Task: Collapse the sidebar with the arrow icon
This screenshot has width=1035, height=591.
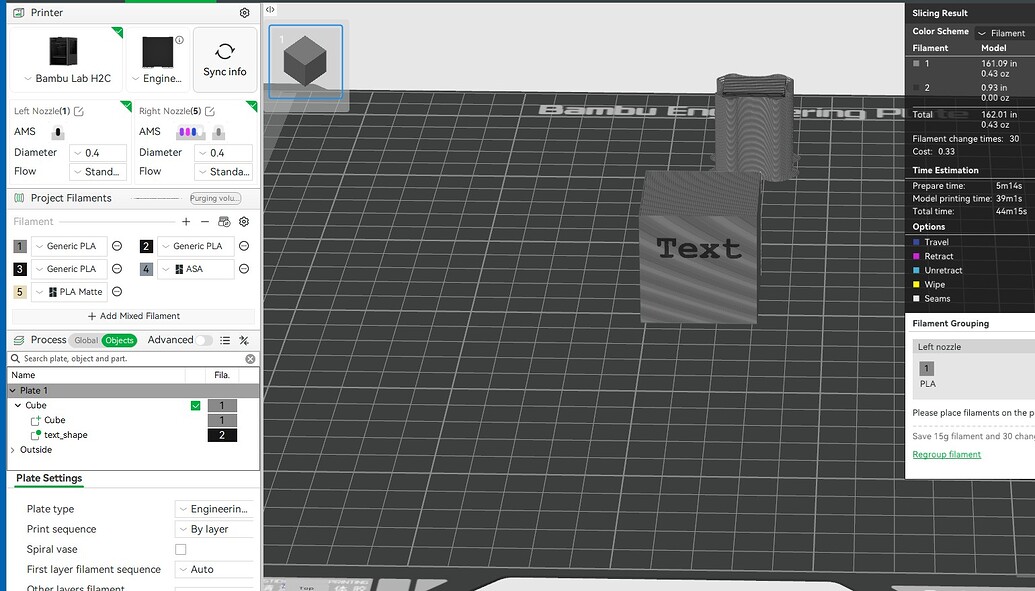Action: (270, 9)
